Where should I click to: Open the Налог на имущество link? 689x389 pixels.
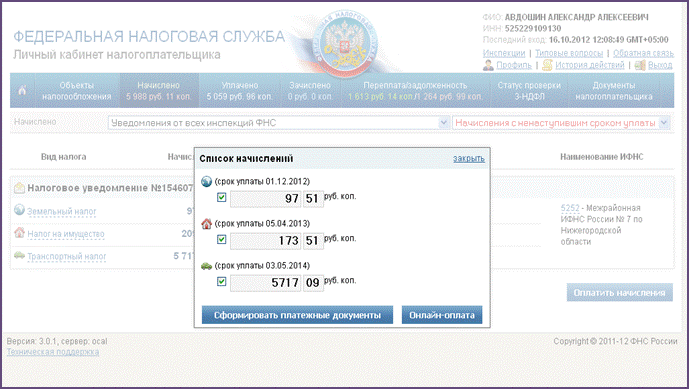click(66, 234)
